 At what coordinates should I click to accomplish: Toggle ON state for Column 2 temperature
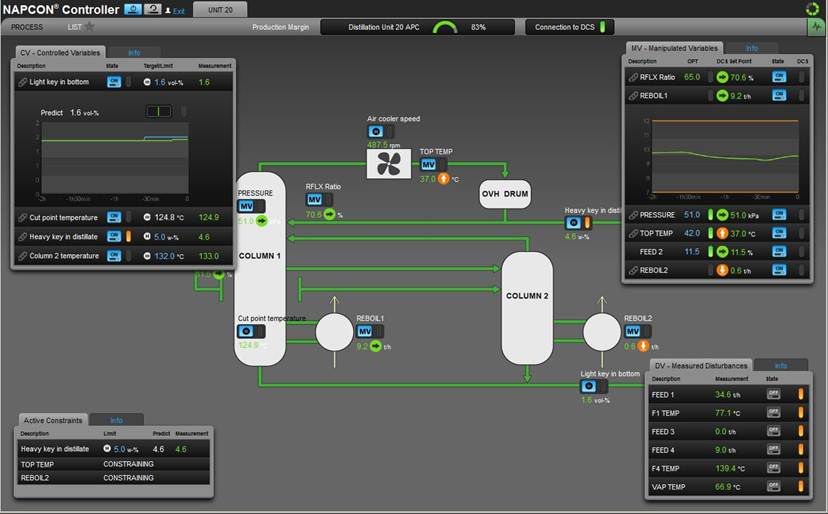tap(114, 256)
